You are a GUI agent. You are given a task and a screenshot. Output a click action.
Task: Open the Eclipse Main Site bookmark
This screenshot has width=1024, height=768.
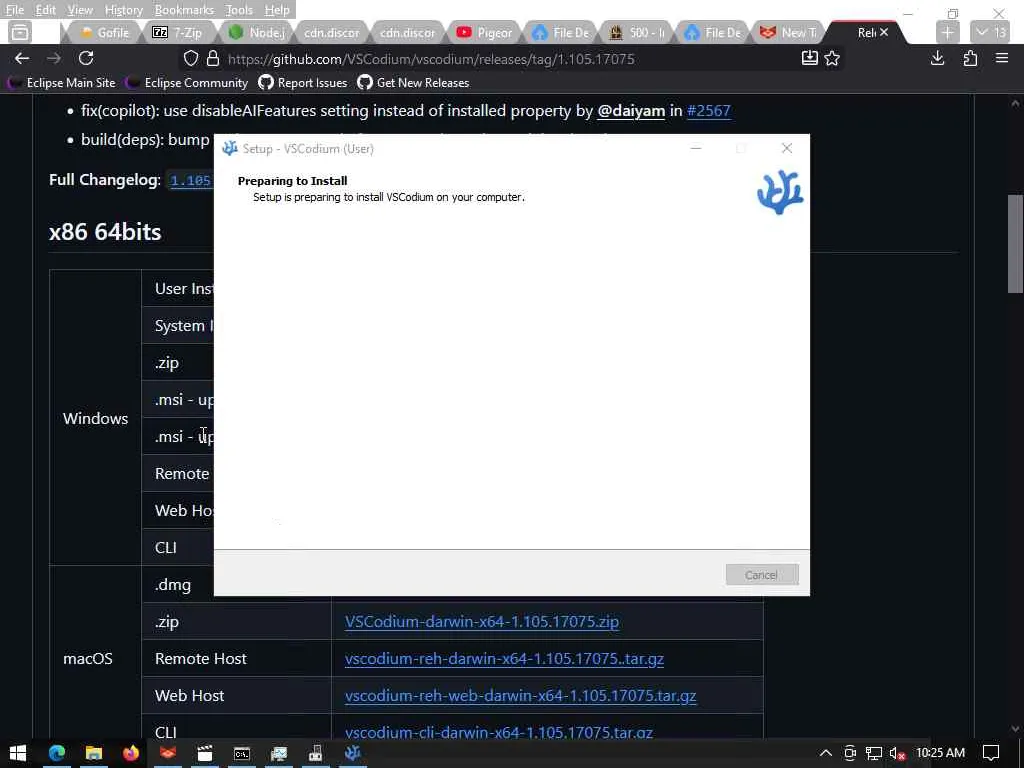(61, 83)
